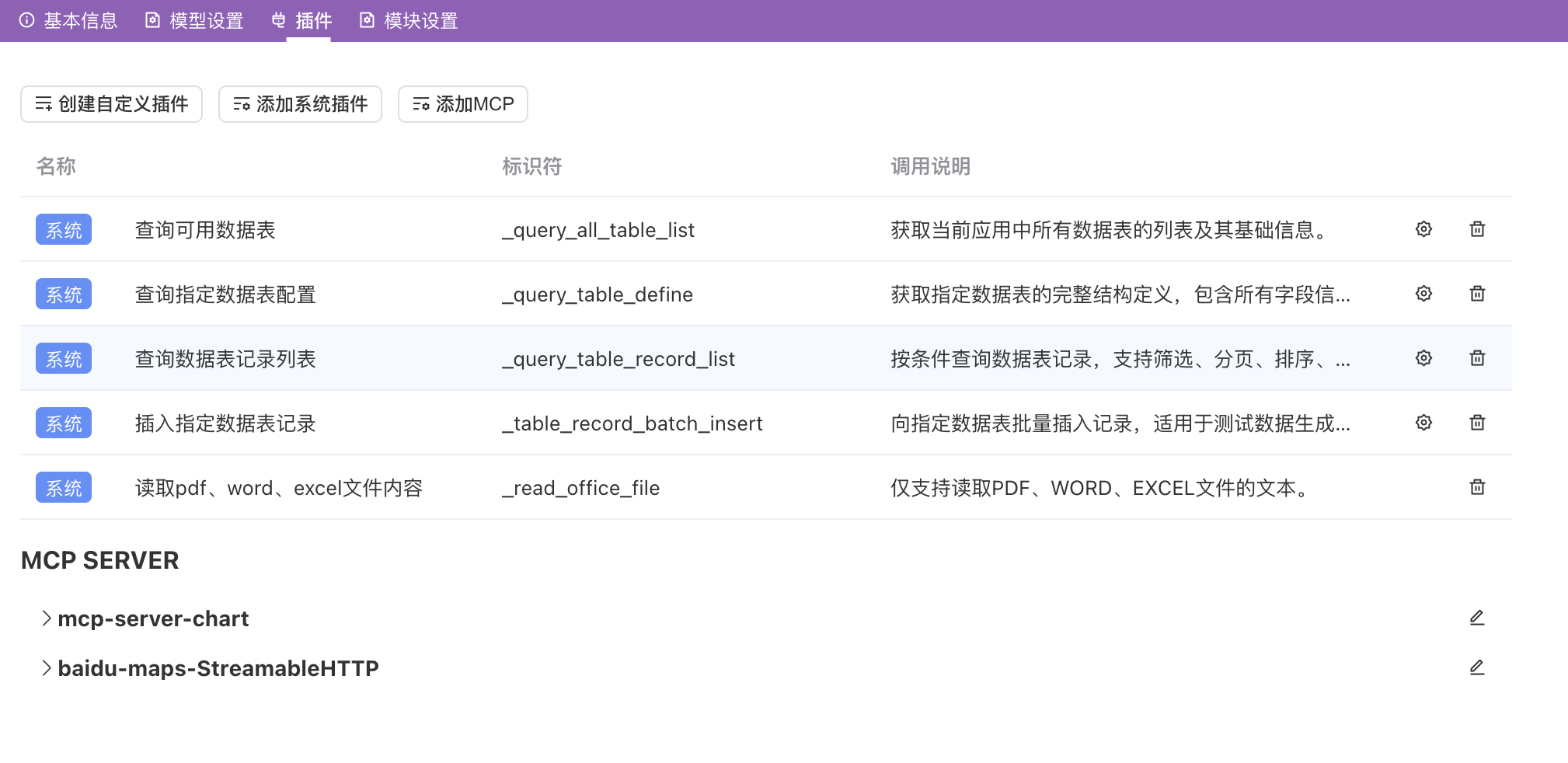Image resolution: width=1568 pixels, height=763 pixels.
Task: Delete the _read_office_file plugin
Action: [x=1476, y=487]
